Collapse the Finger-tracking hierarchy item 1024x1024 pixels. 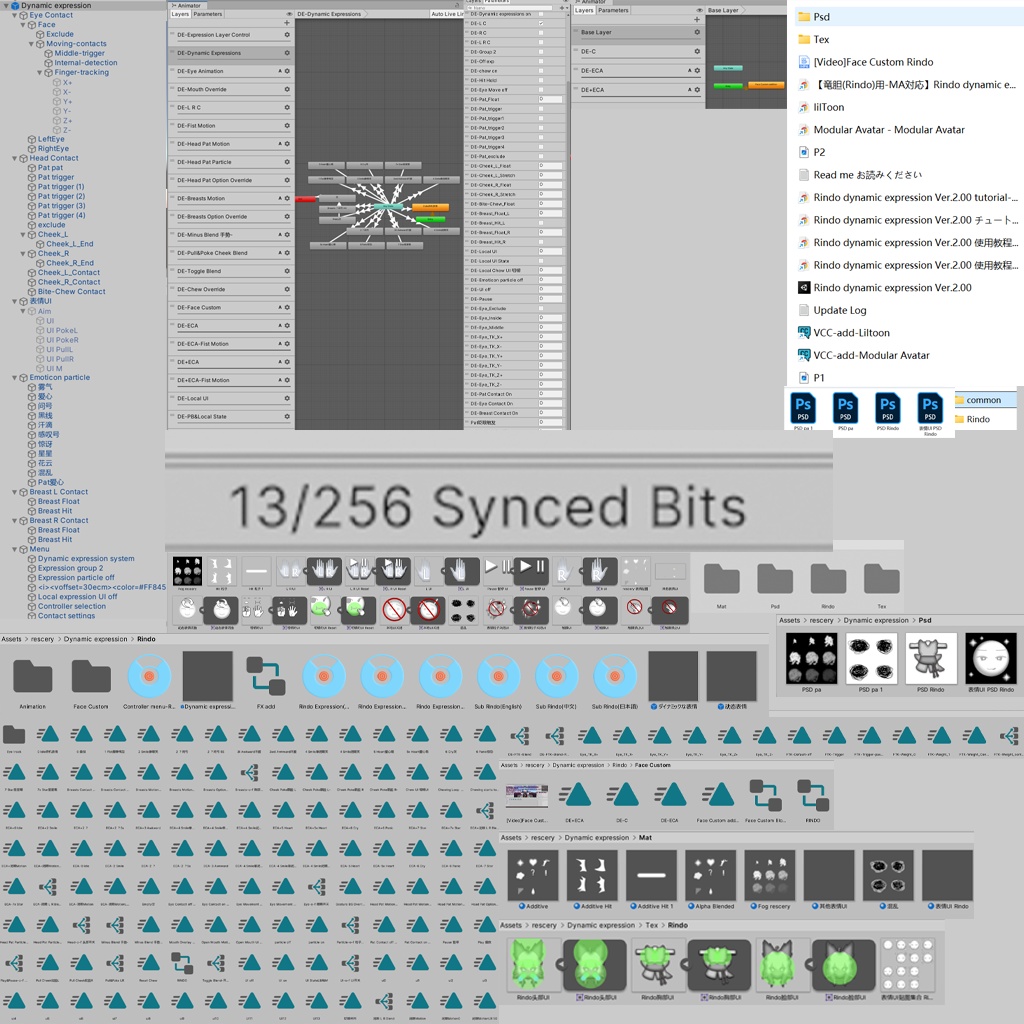coord(40,72)
